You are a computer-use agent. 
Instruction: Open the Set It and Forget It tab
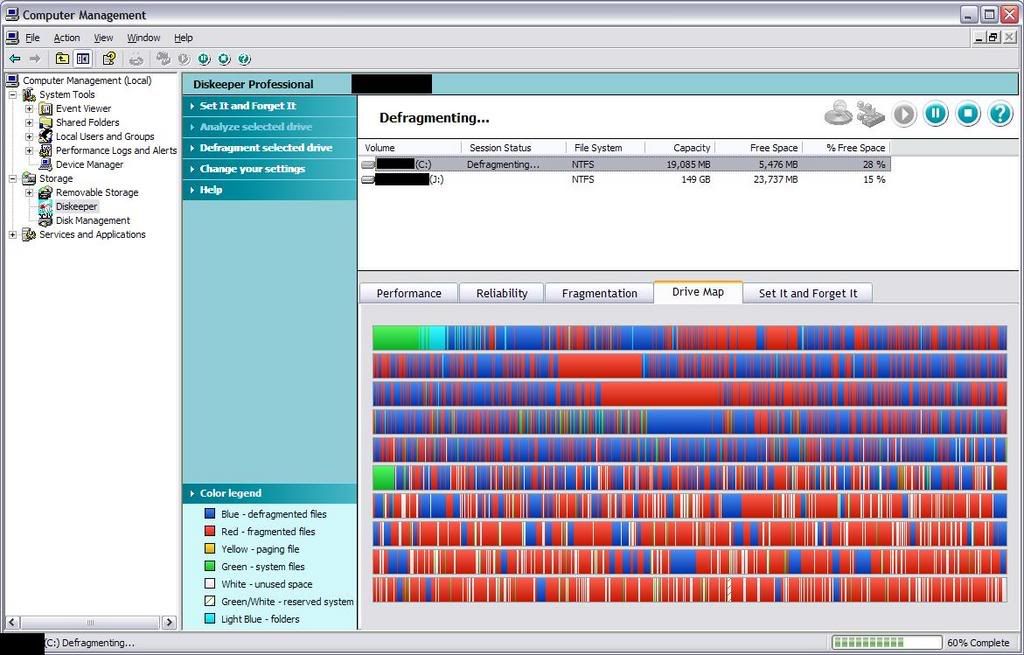808,293
